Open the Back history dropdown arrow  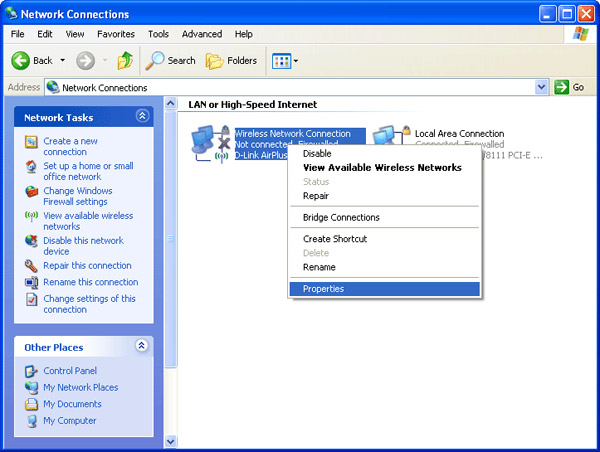point(63,61)
